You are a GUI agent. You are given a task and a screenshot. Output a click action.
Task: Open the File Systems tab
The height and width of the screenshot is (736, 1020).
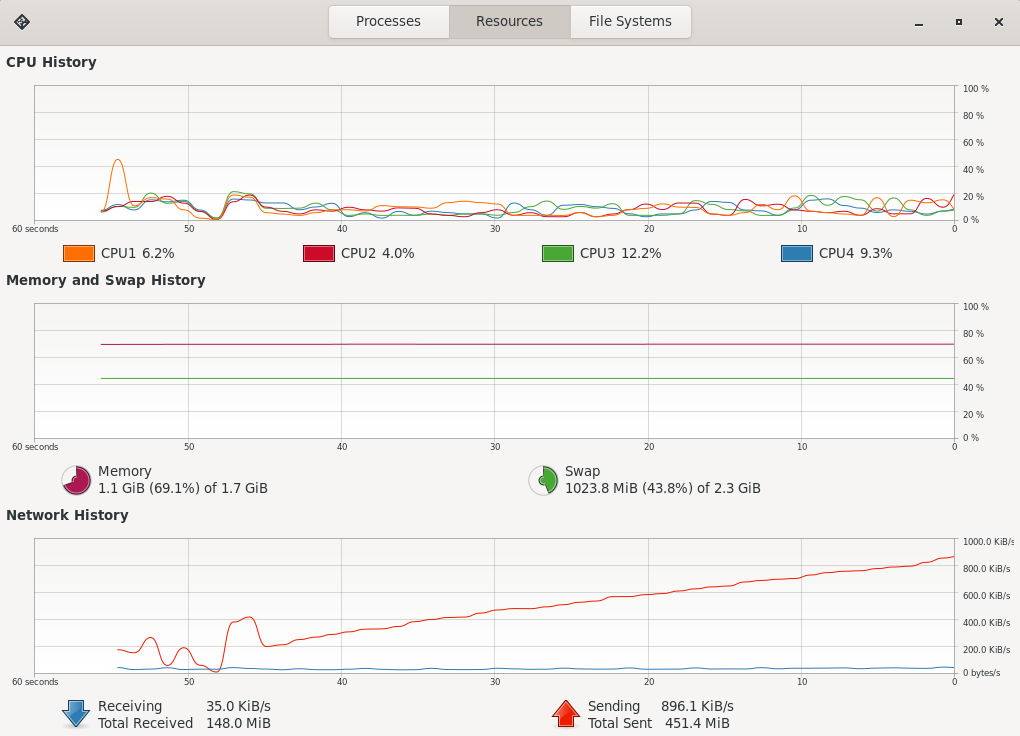click(630, 21)
